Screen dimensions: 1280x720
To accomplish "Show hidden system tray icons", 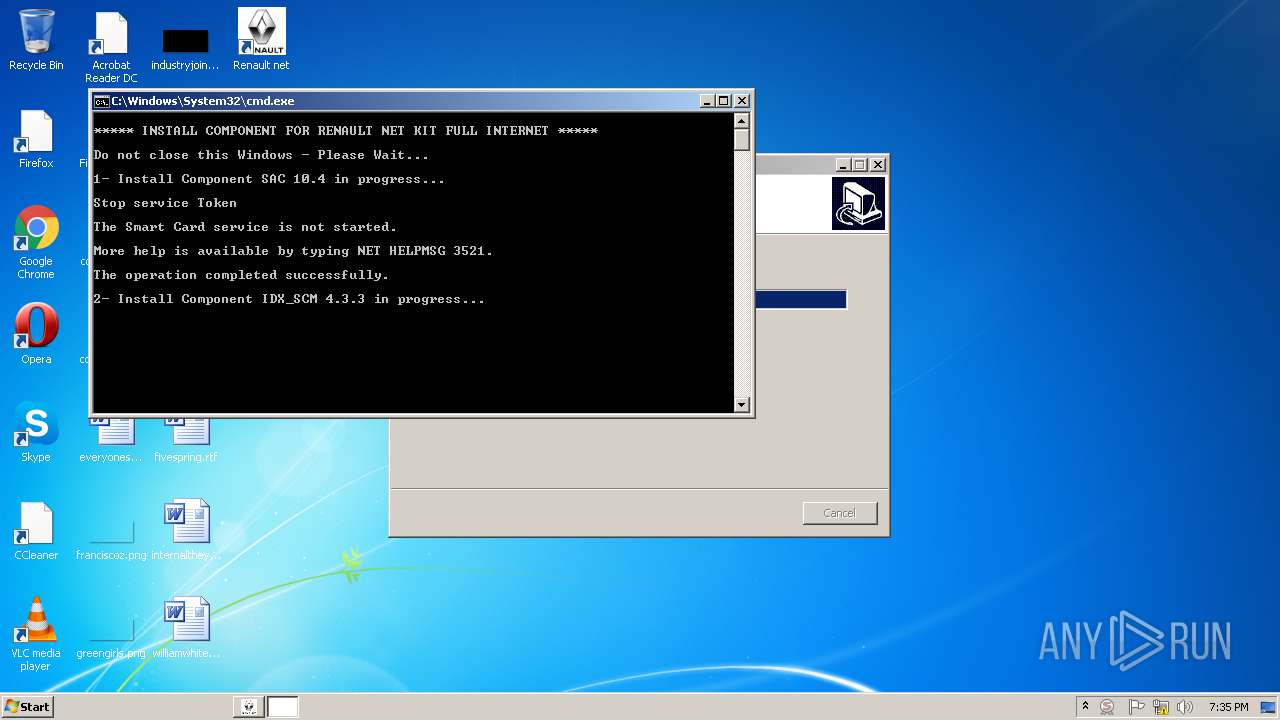I will 1085,707.
